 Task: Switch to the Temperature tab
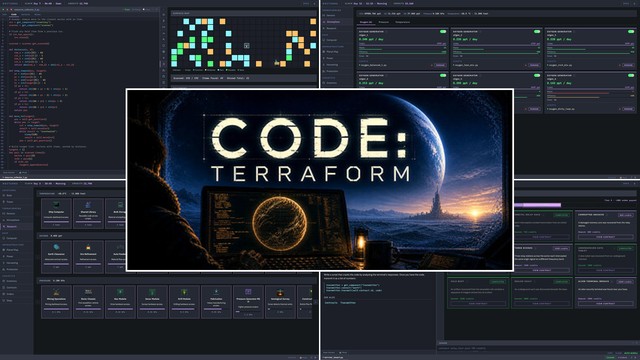[x=402, y=22]
